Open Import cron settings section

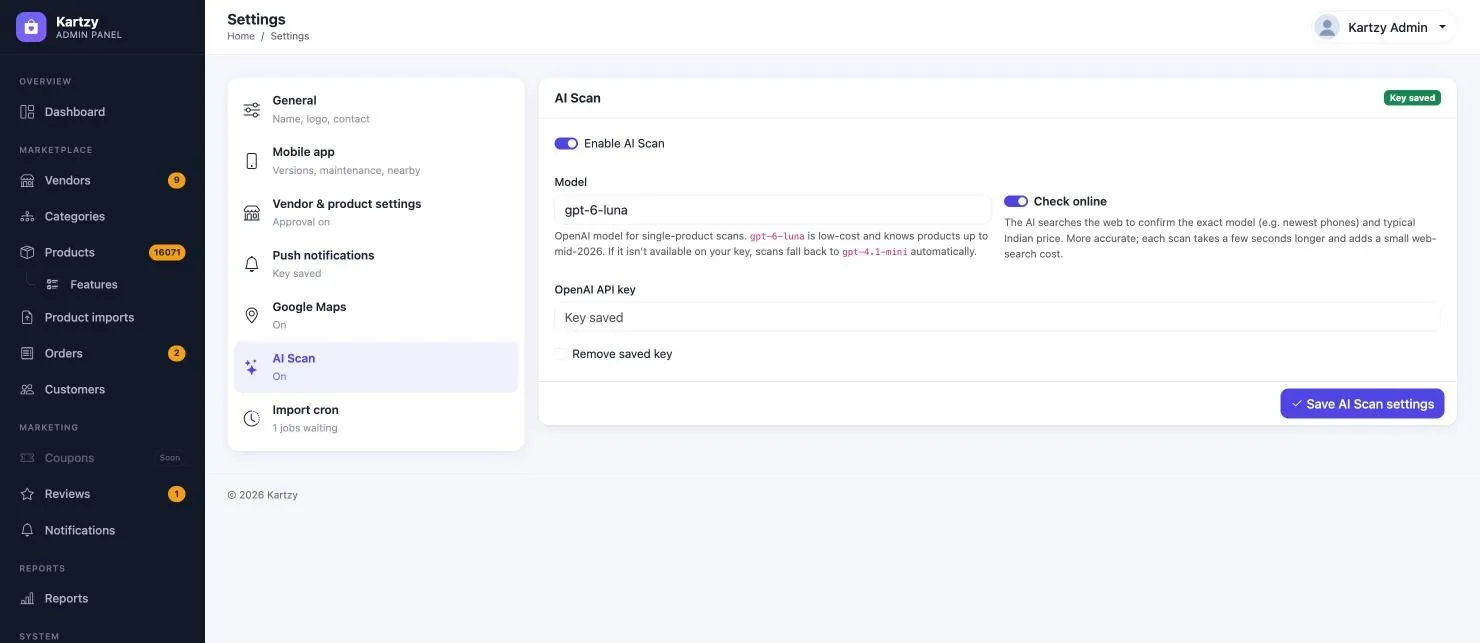click(376, 418)
